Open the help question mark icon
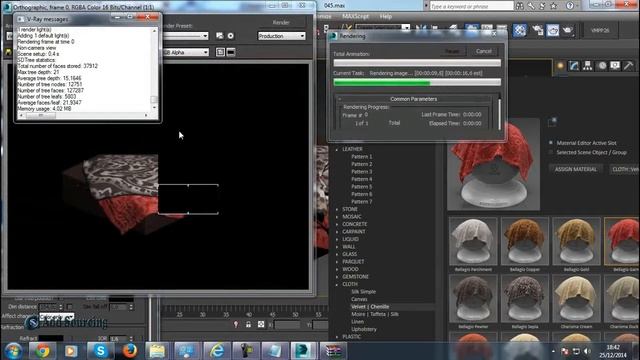The image size is (640, 360). [570, 6]
